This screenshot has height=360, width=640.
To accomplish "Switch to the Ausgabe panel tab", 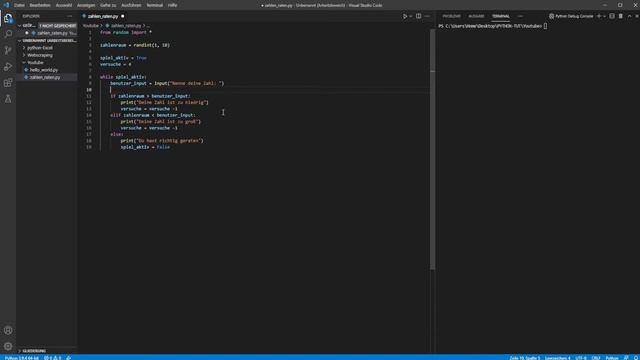I will (x=476, y=16).
